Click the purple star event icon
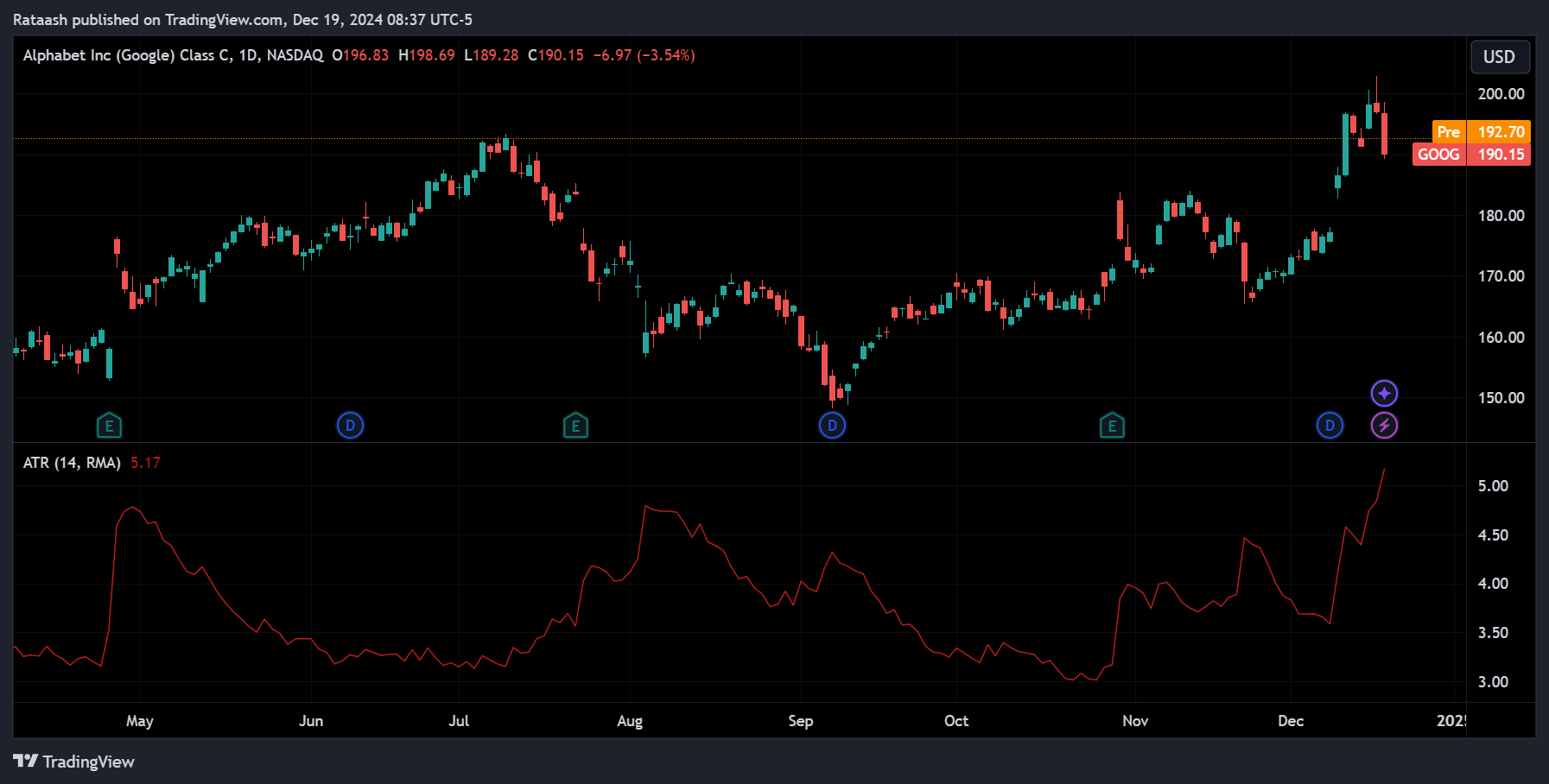Image resolution: width=1549 pixels, height=784 pixels. point(1384,394)
